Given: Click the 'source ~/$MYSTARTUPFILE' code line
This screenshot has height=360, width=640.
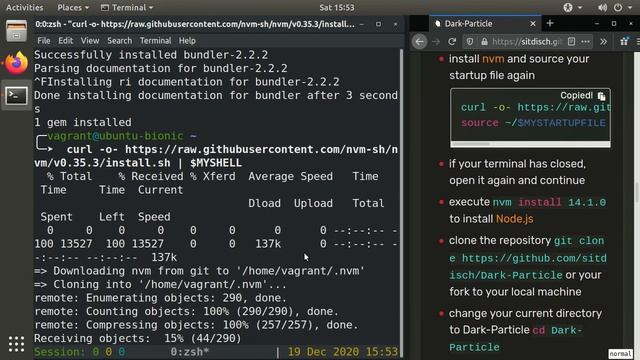Looking at the screenshot, I should [533, 123].
